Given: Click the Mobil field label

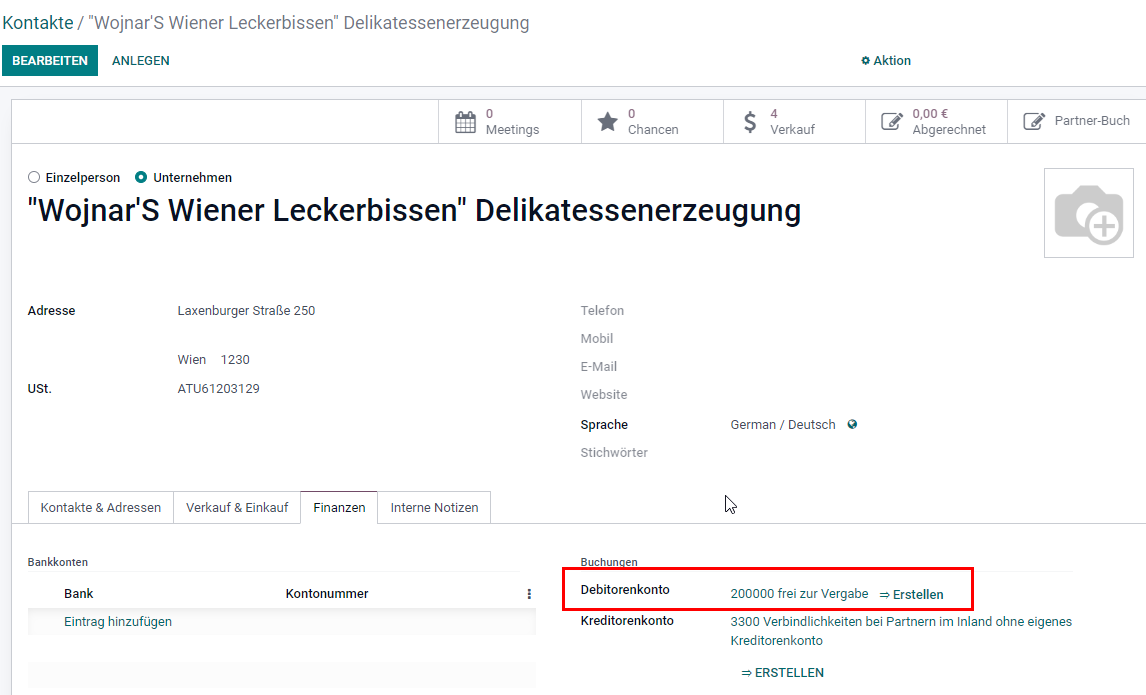Looking at the screenshot, I should pos(596,338).
